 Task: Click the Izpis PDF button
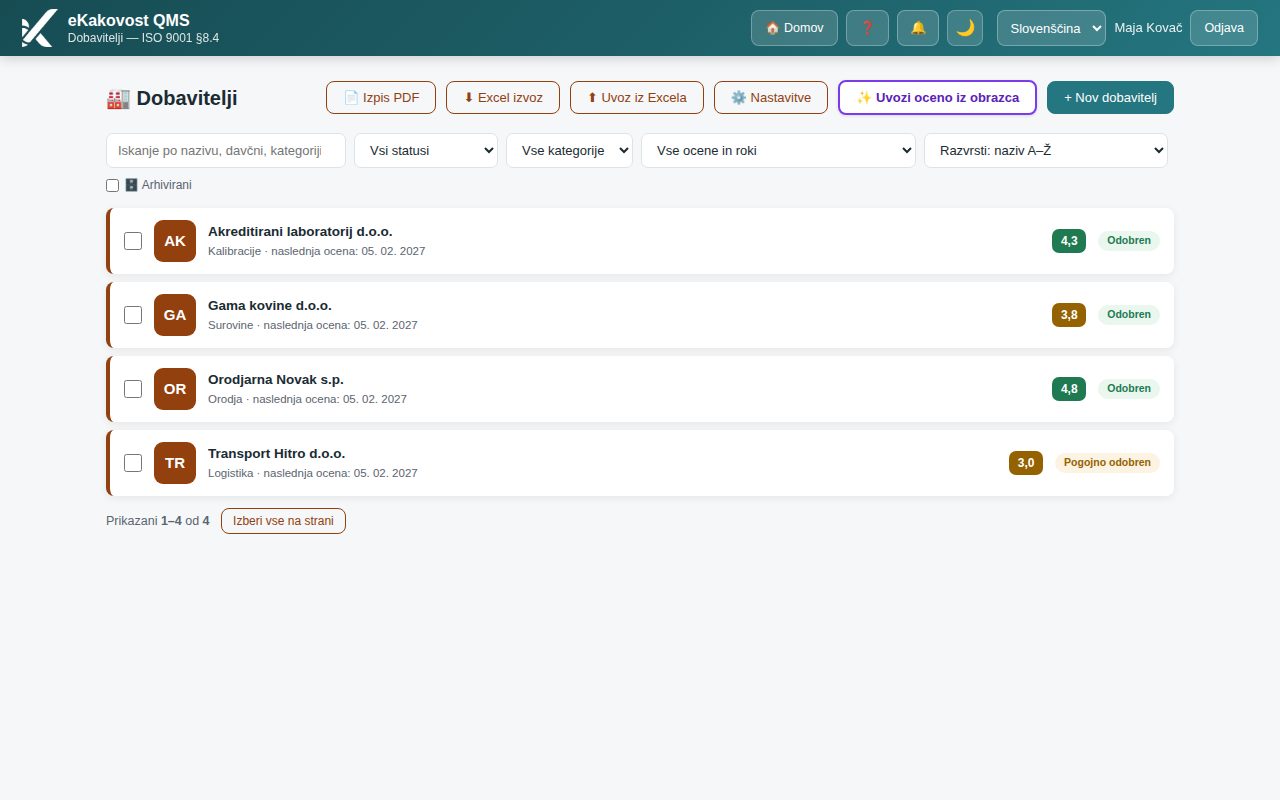pos(381,98)
